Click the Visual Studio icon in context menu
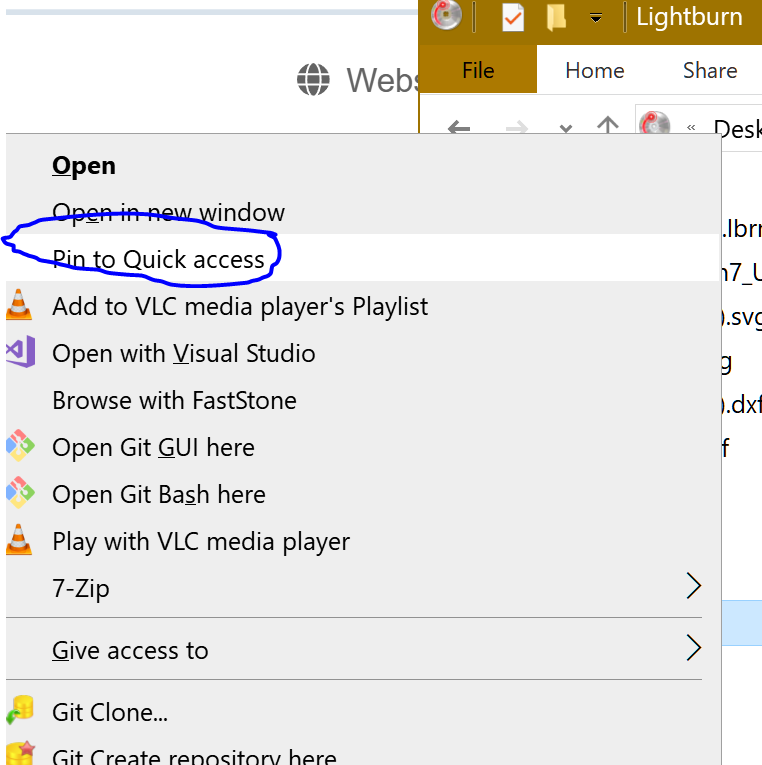762x765 pixels. 19,352
